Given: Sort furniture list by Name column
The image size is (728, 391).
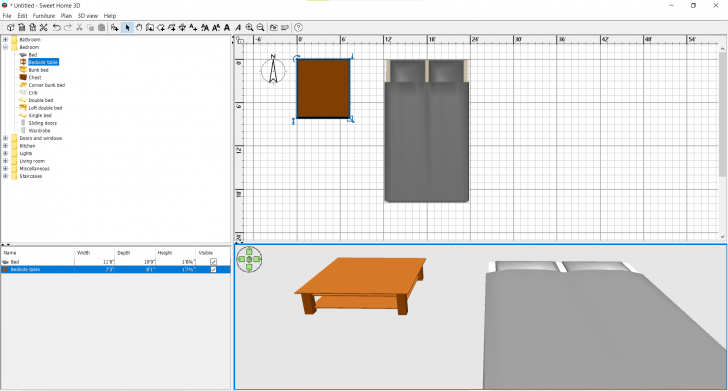Looking at the screenshot, I should click(38, 253).
